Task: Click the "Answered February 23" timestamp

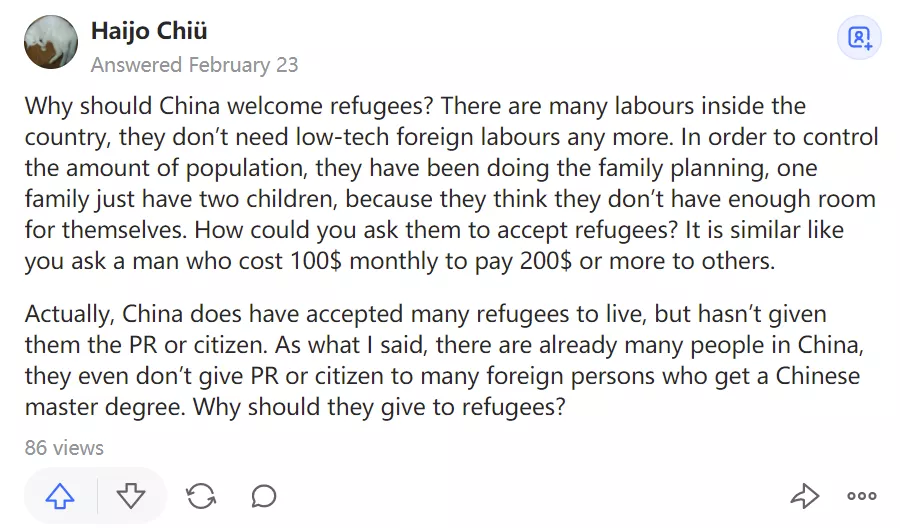Action: (194, 65)
